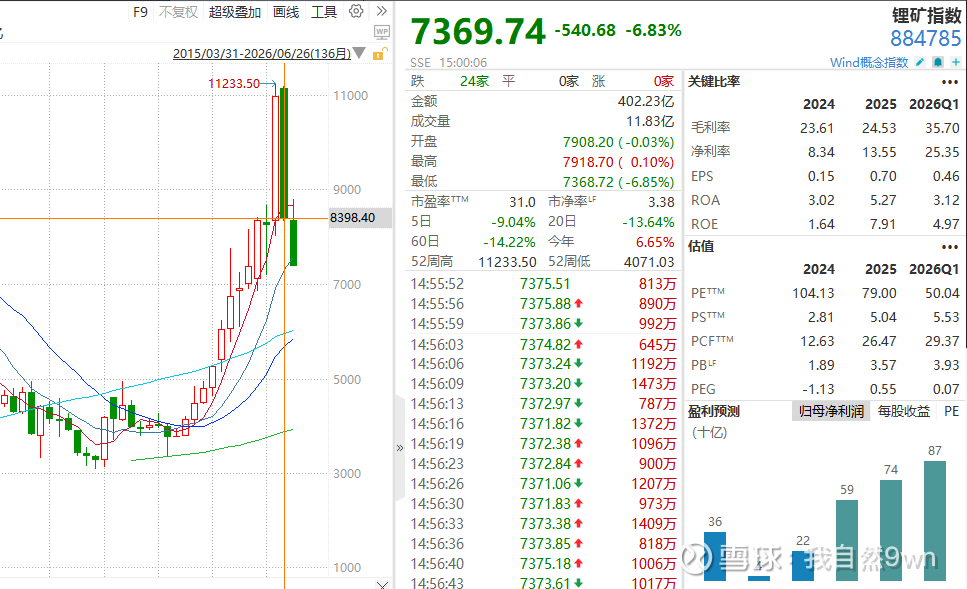Image resolution: width=967 pixels, height=589 pixels.
Task: Open chart settings gear icon
Action: coord(356,11)
